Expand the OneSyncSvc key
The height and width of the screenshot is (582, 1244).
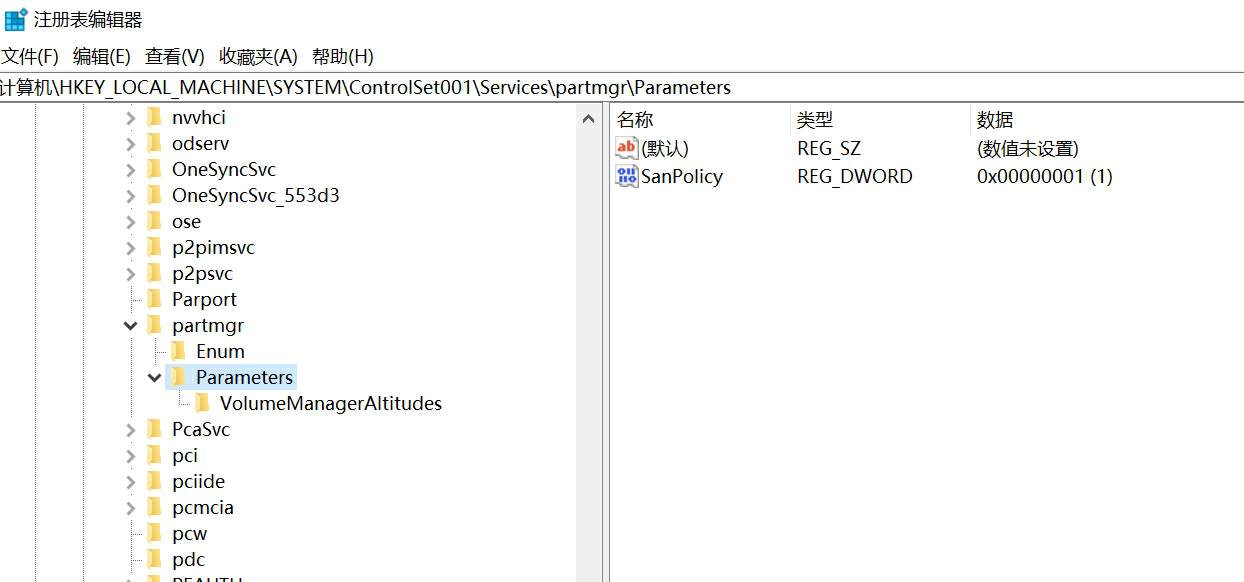point(131,170)
